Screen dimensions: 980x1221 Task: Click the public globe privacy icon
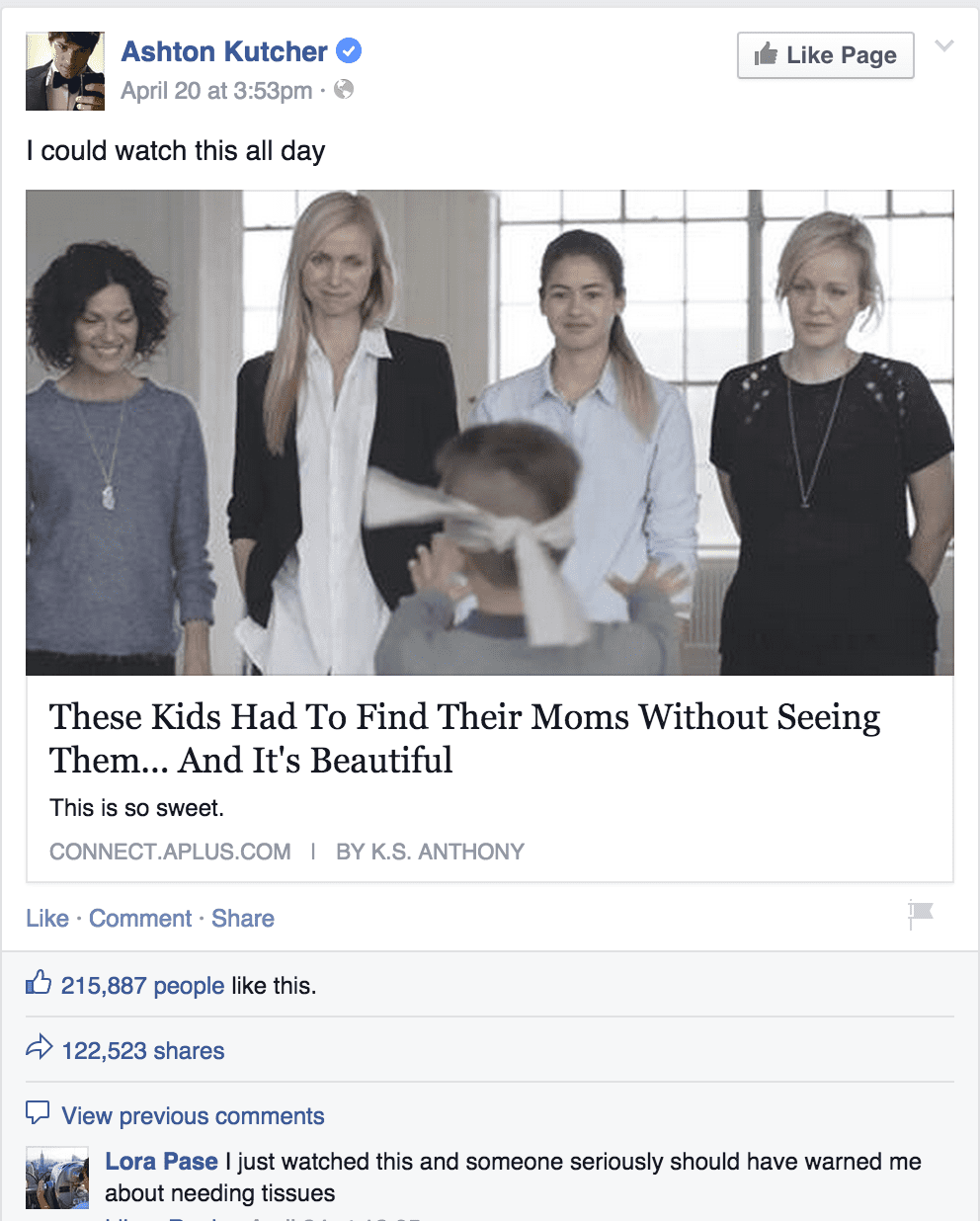pyautogui.click(x=344, y=90)
